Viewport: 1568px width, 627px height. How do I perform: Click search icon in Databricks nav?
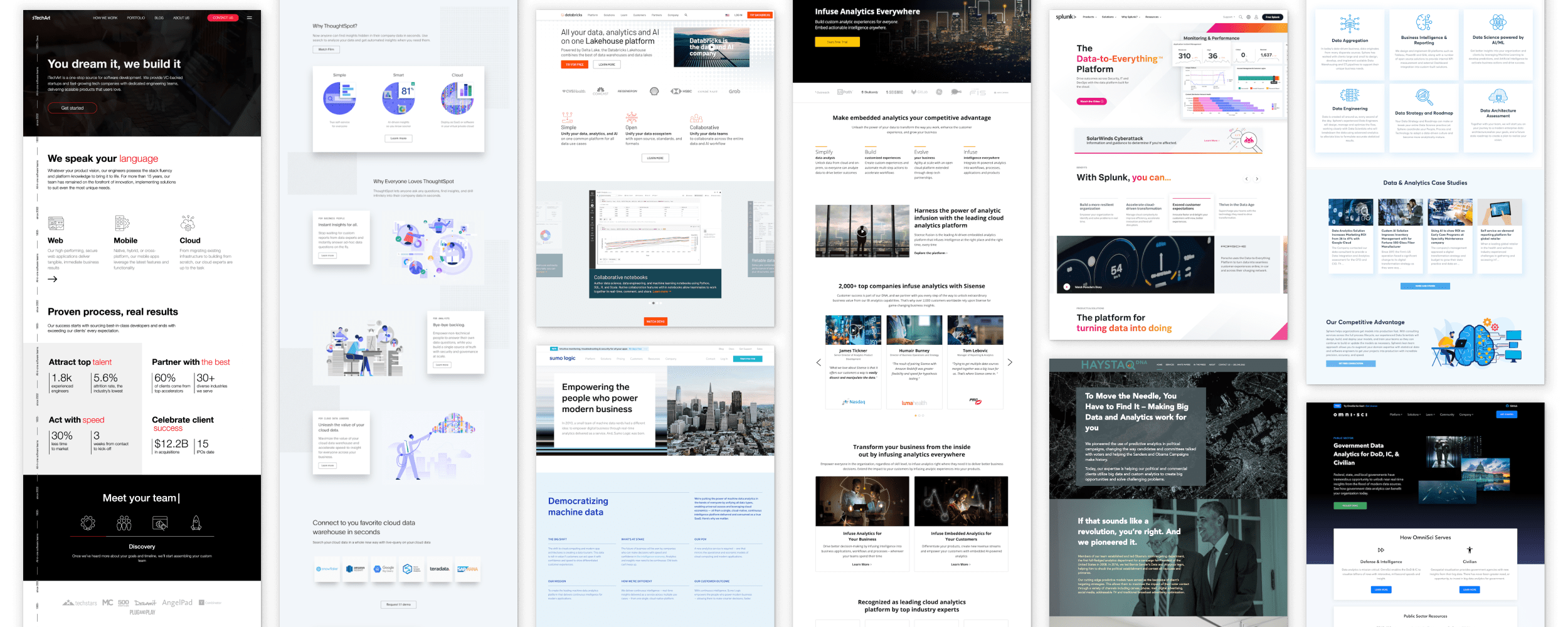pos(686,15)
